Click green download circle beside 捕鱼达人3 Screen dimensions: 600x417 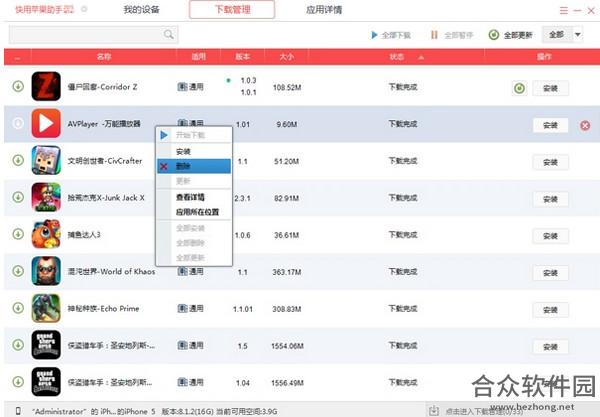(18, 234)
